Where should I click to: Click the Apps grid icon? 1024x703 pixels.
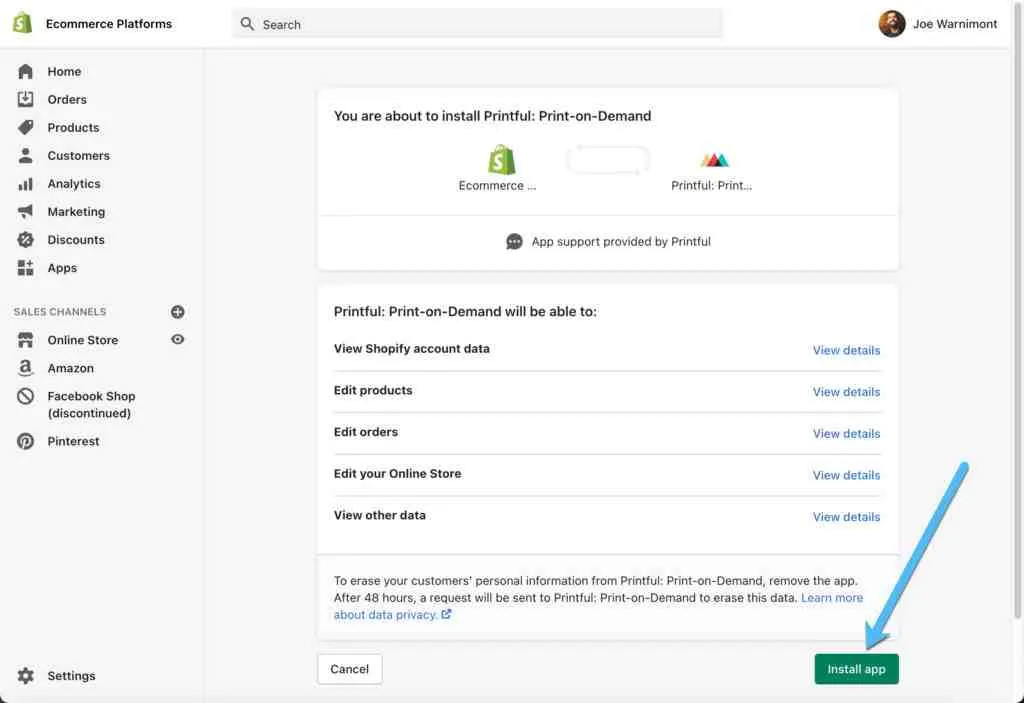point(25,267)
